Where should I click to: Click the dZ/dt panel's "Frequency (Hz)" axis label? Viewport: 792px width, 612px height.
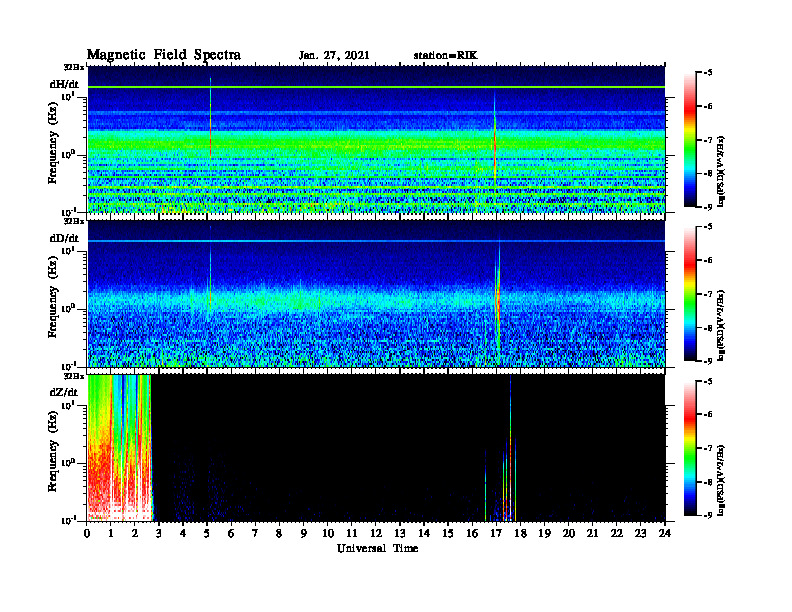coord(53,451)
